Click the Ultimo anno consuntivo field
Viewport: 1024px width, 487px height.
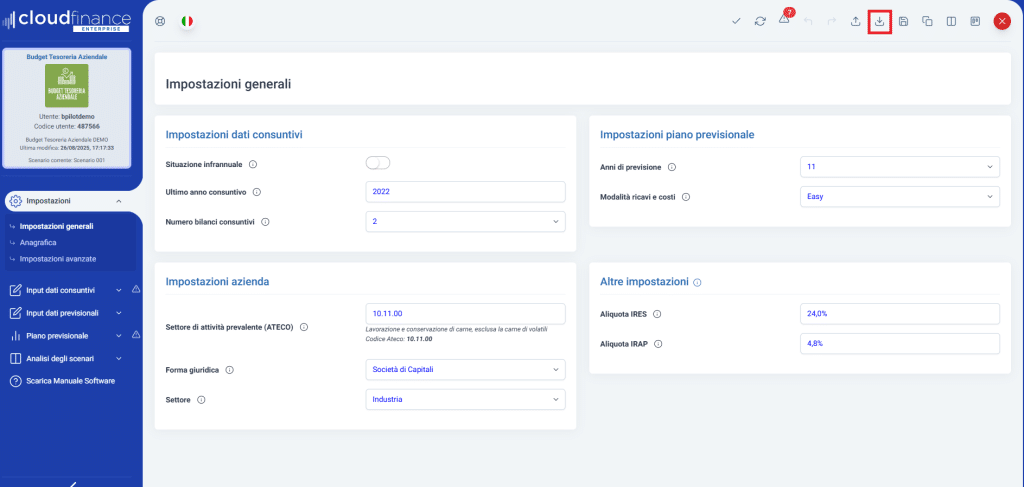click(x=466, y=192)
